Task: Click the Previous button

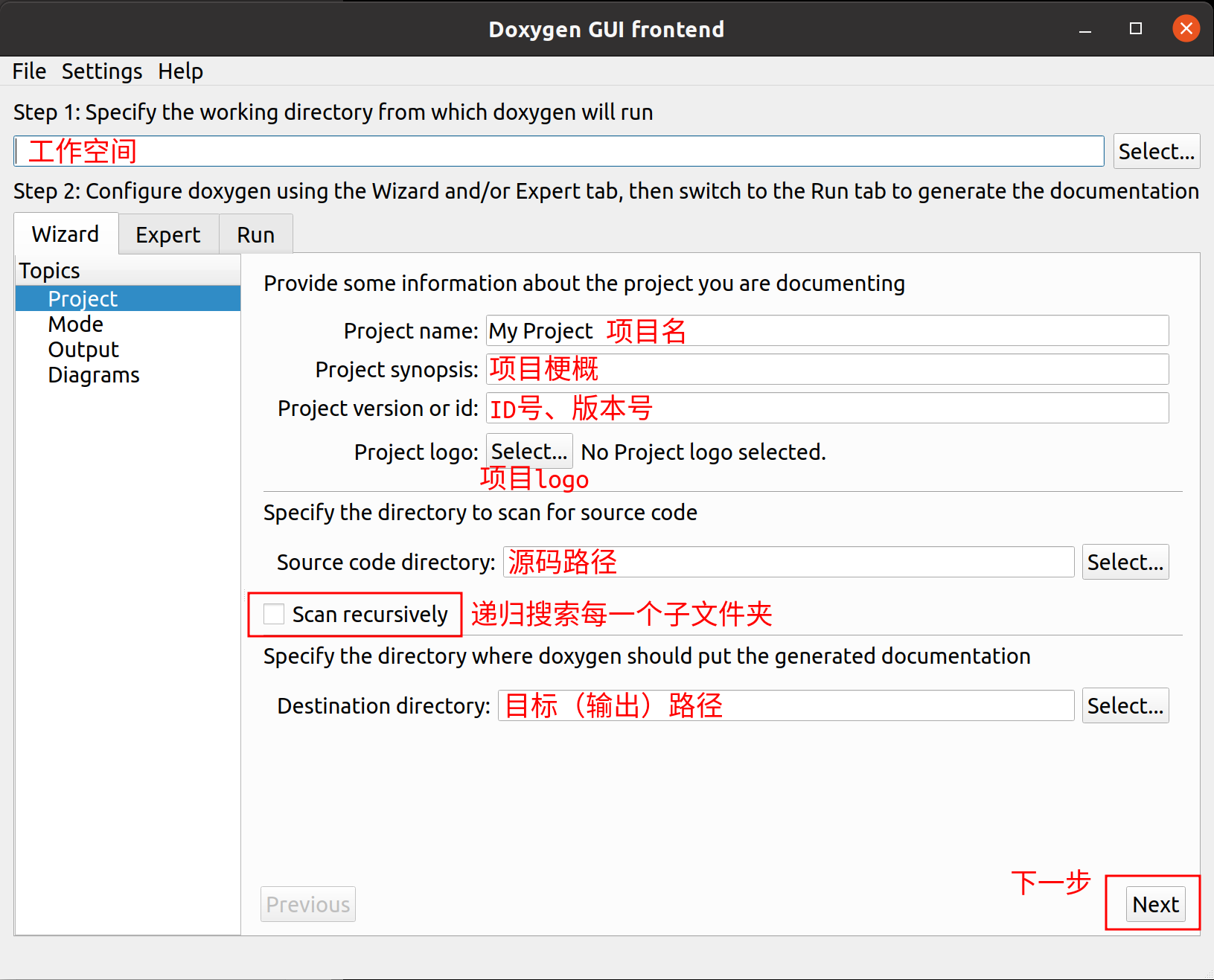Action: pos(307,903)
